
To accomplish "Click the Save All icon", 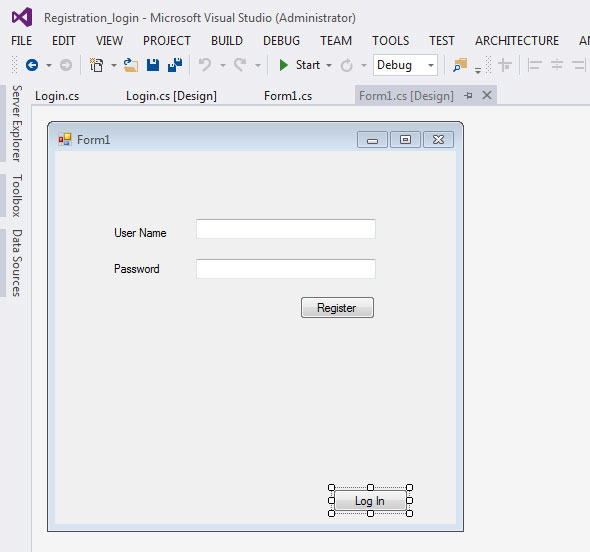I will coord(175,65).
